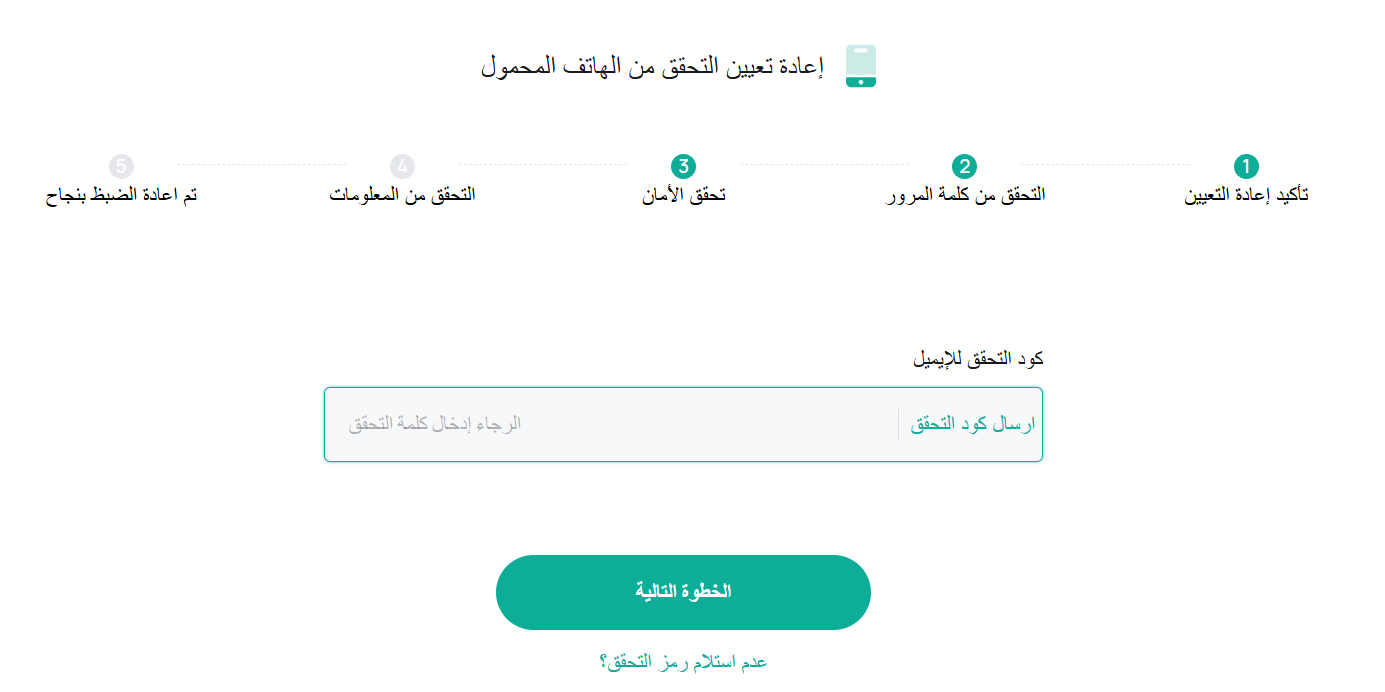Select the greyed step 4 circle
This screenshot has width=1385, height=692.
click(402, 166)
